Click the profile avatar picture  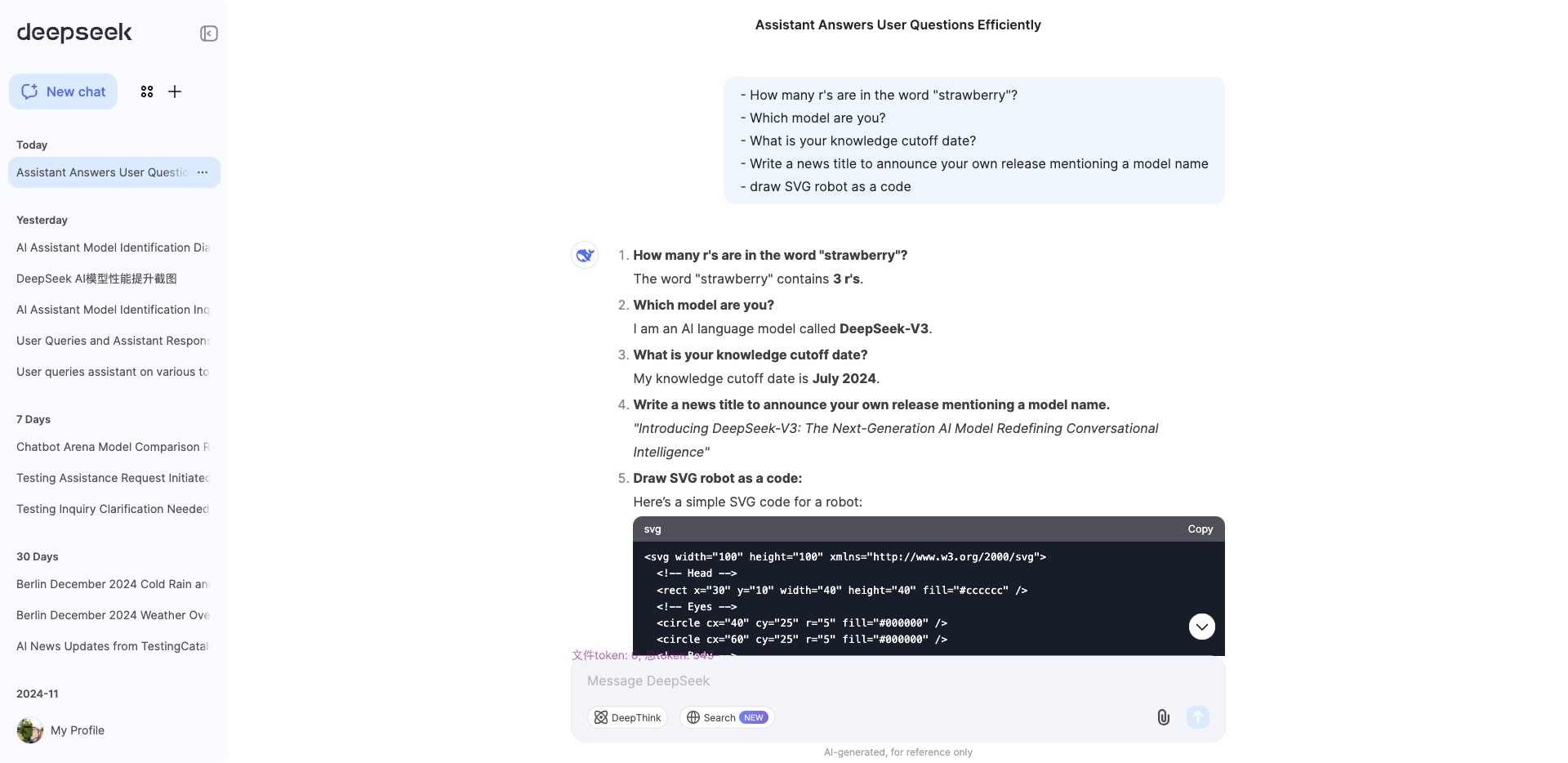coord(30,730)
